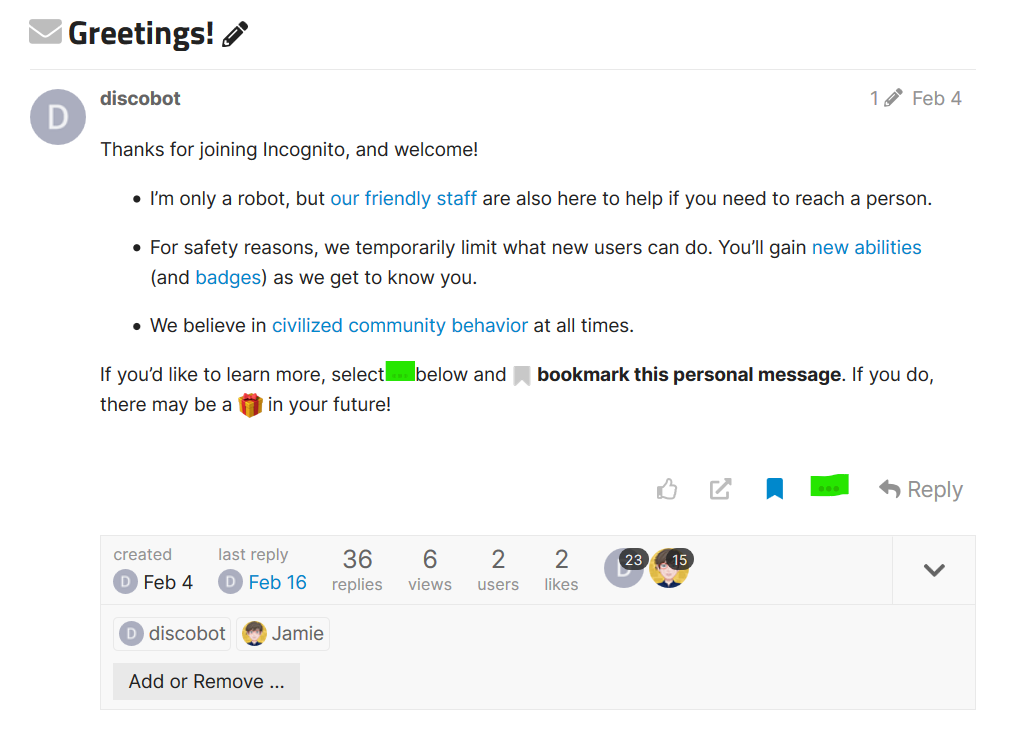1021x731 pixels.
Task: Follow the 'our friendly staff' link
Action: (x=404, y=199)
